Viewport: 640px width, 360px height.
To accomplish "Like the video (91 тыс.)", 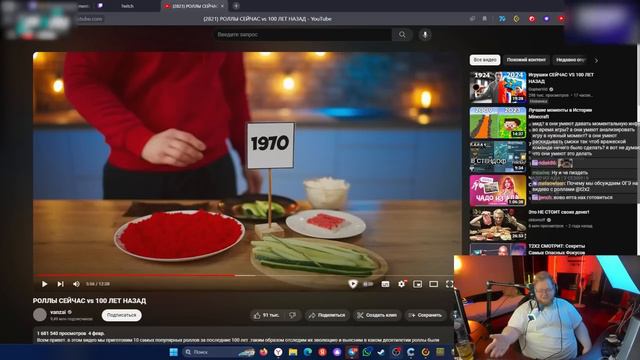I will (x=266, y=315).
